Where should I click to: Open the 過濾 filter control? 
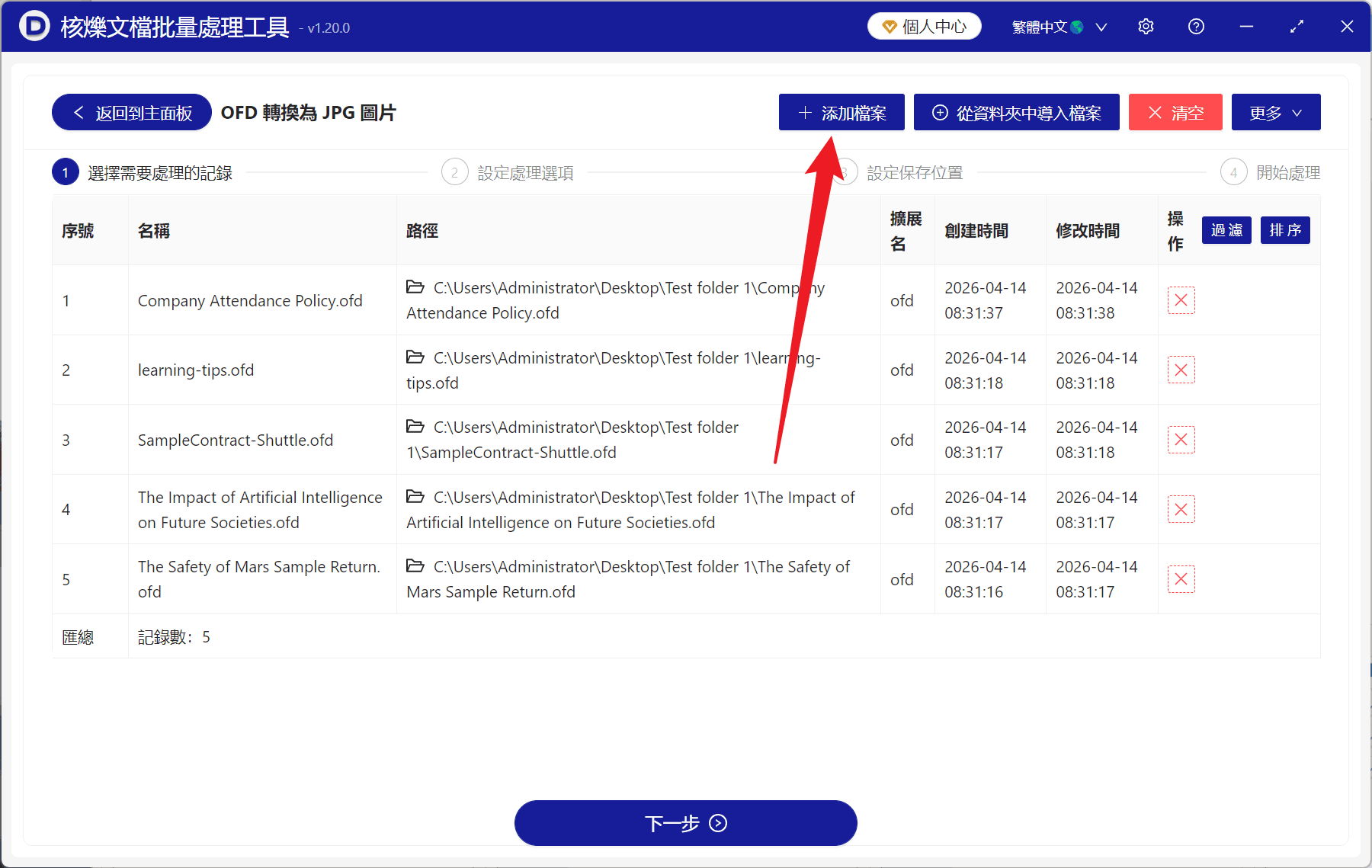(1226, 230)
